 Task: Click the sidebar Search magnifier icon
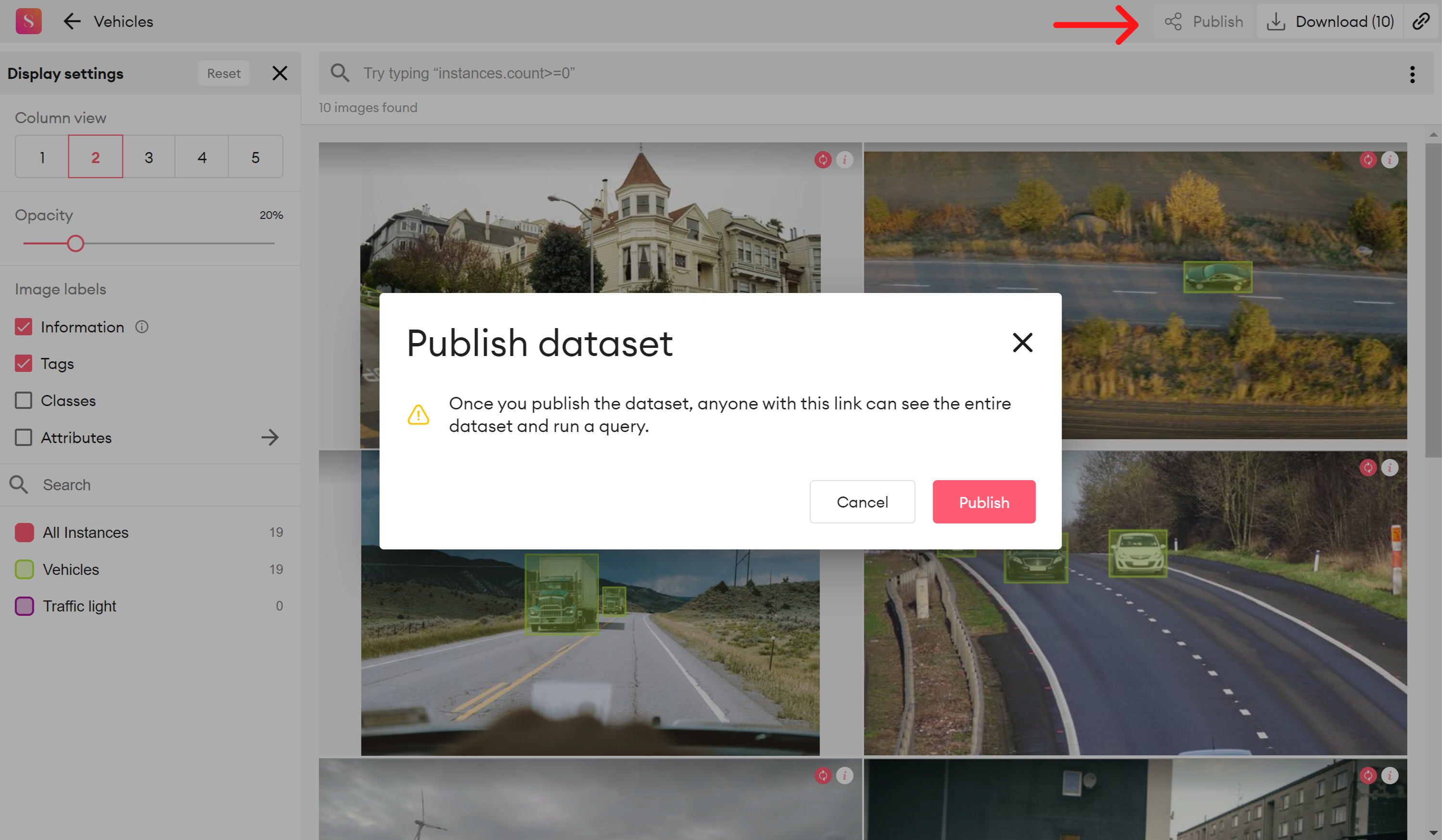18,484
